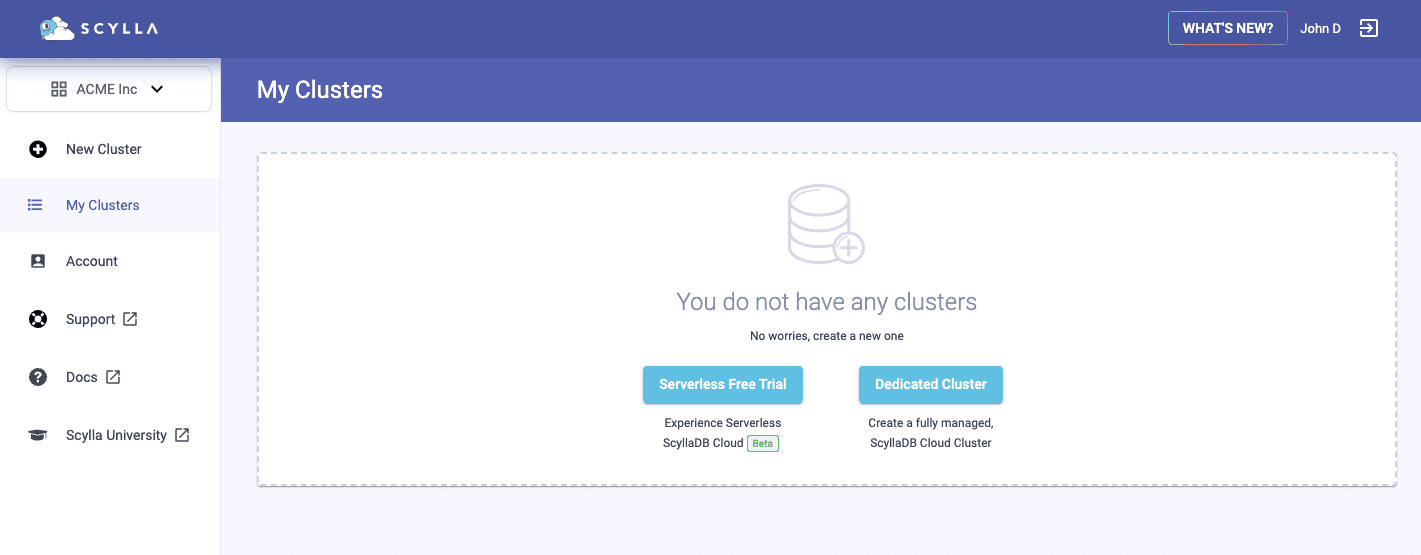
Task: Click the John D user name
Action: 1320,28
